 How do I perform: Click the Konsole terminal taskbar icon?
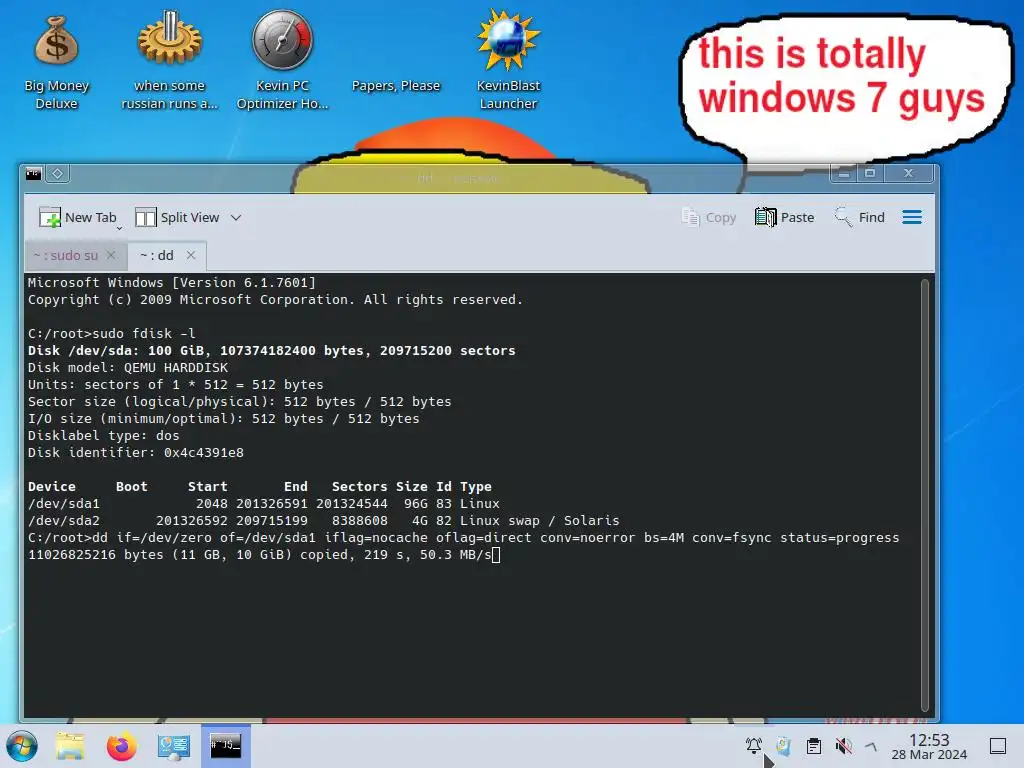pos(225,746)
